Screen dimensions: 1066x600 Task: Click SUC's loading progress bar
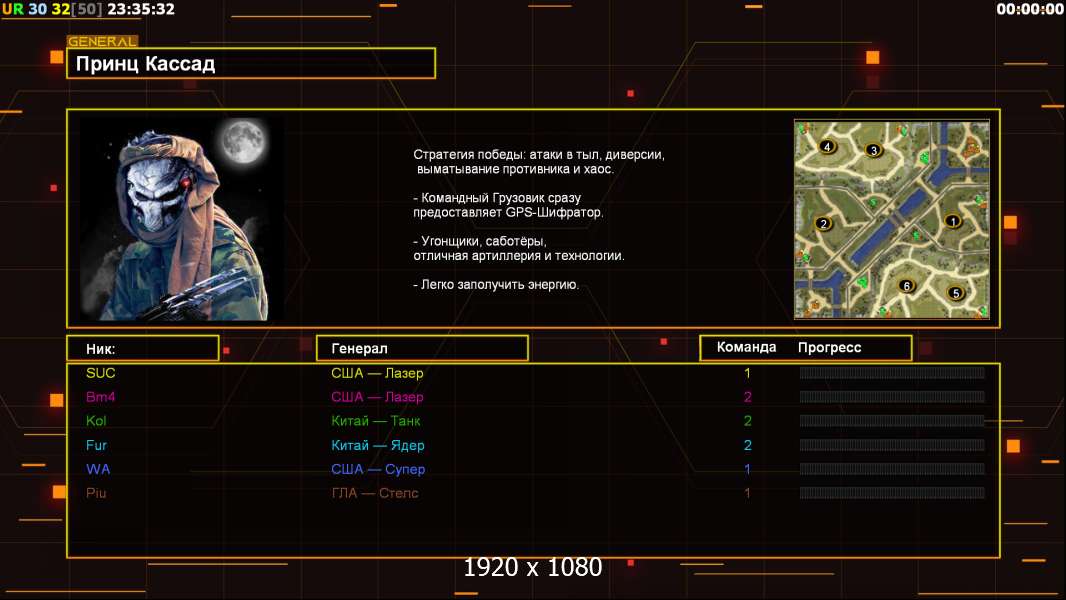click(892, 372)
